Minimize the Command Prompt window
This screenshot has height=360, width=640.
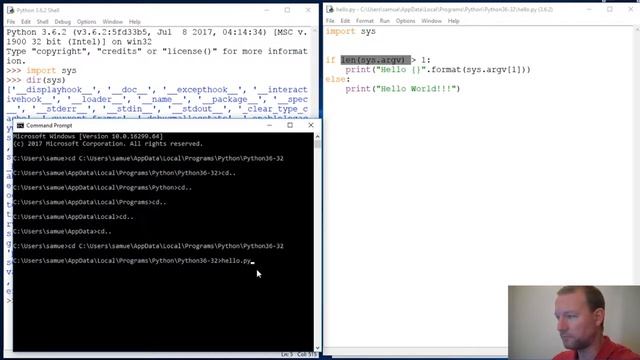pyautogui.click(x=269, y=125)
